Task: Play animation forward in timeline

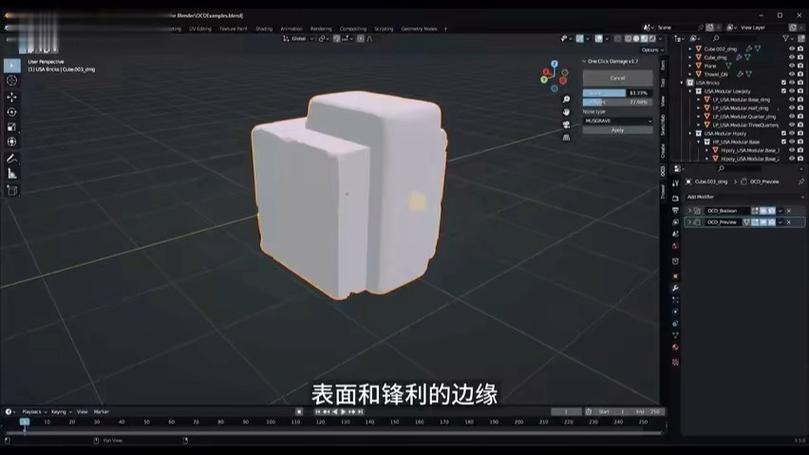Action: coord(344,412)
